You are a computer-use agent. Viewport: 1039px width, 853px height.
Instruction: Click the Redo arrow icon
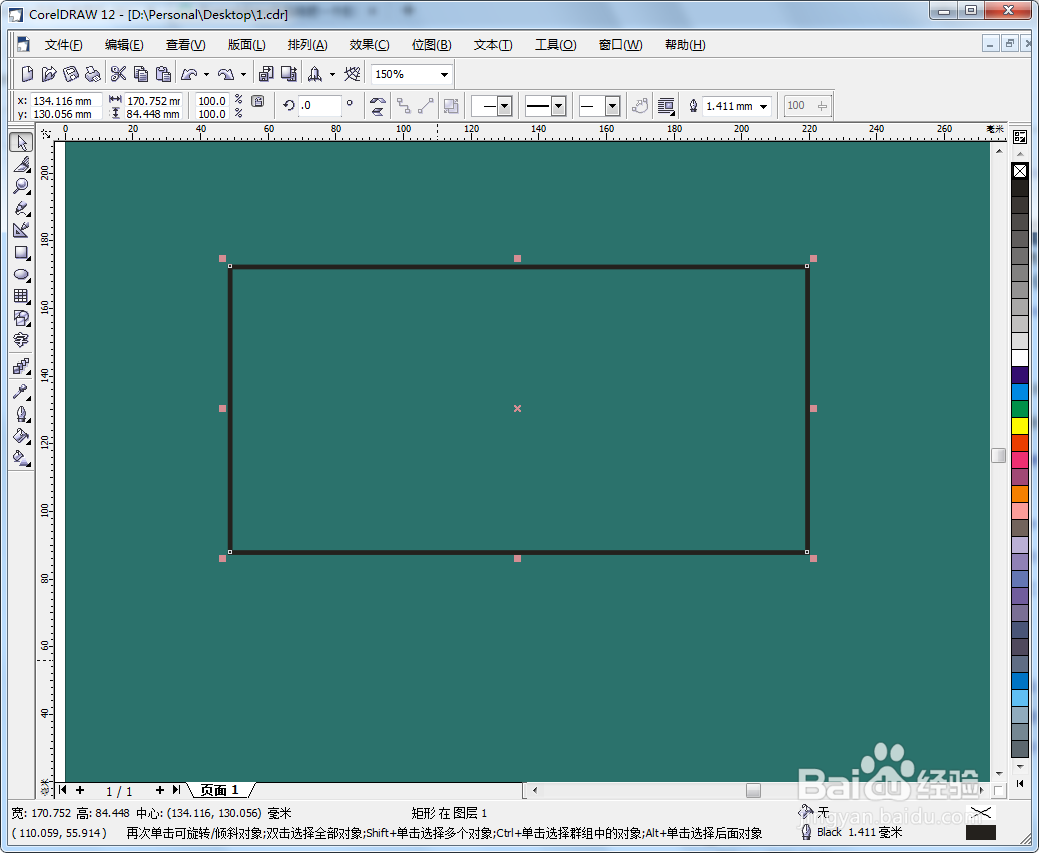tap(227, 74)
